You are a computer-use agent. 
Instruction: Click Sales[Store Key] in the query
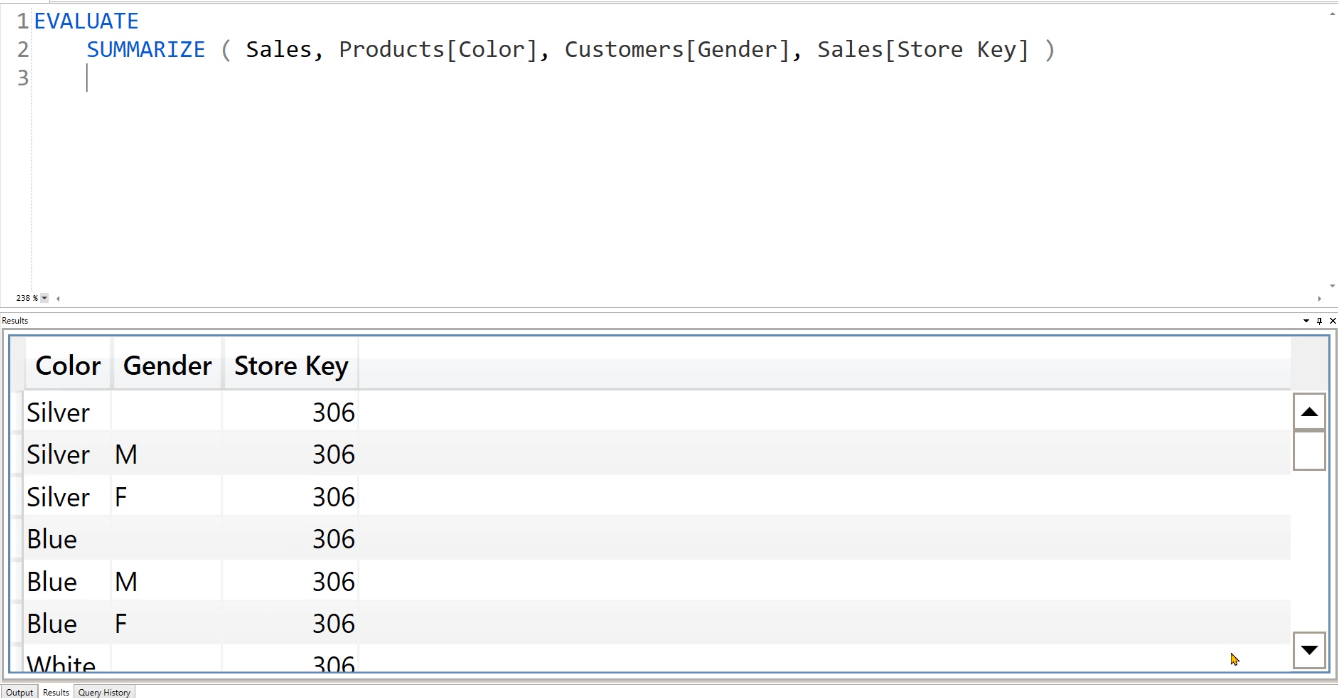[923, 49]
